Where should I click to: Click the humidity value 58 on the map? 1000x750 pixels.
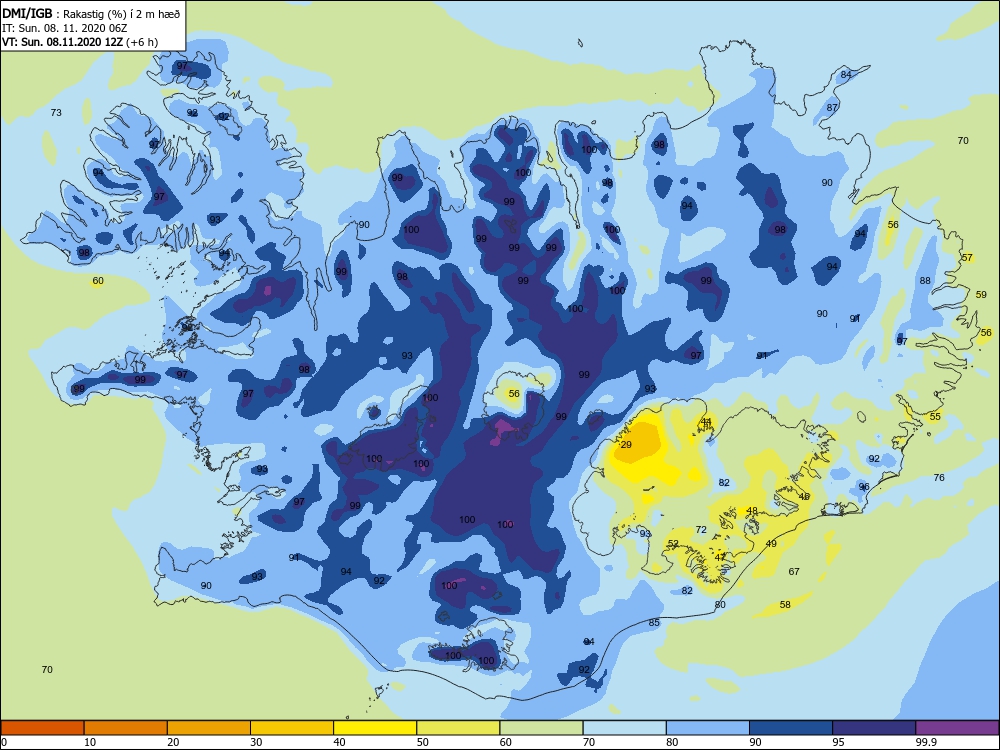tap(785, 605)
